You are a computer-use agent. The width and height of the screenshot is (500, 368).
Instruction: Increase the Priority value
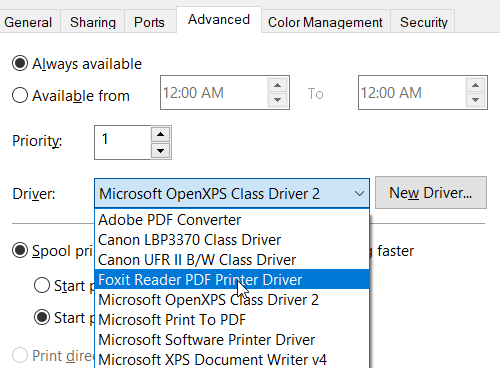pos(161,135)
